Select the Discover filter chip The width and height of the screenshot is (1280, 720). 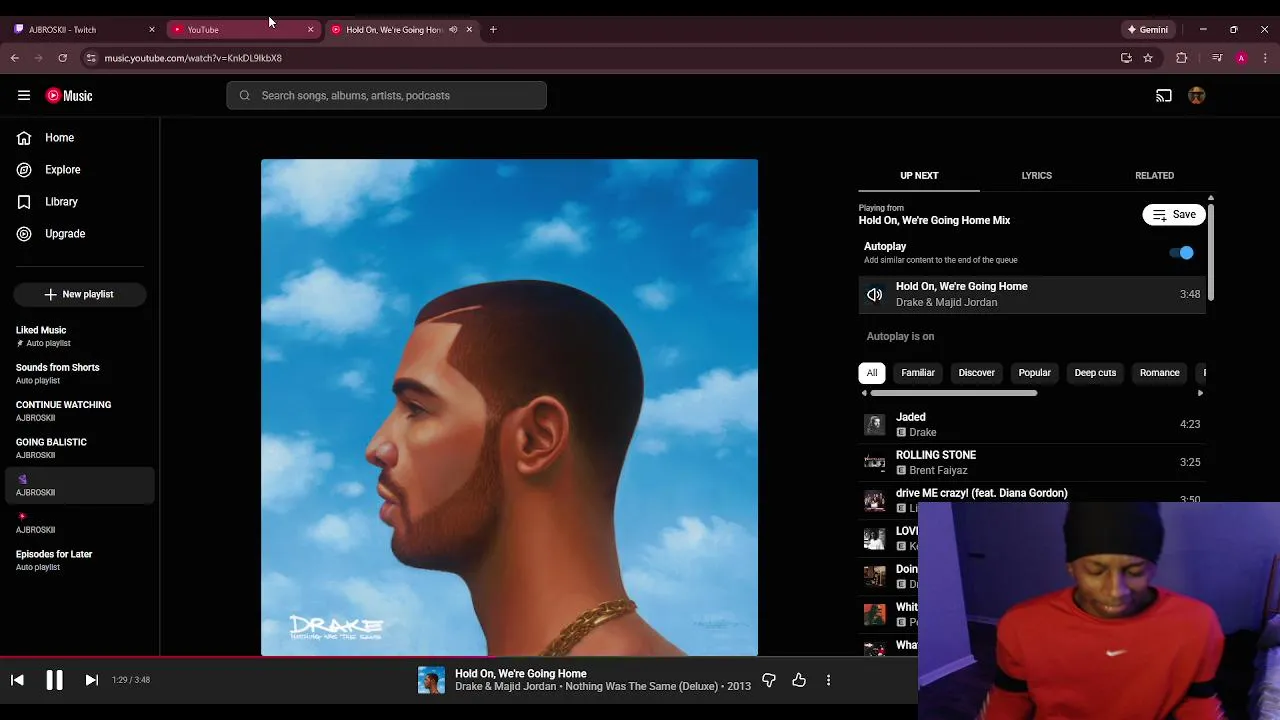pos(977,373)
